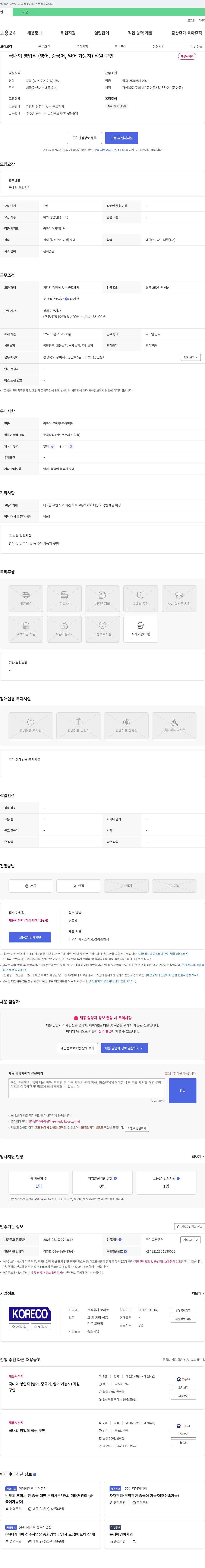Click the 장애인용 화장실 facility icon
Viewport: 205px width, 1568px height.
click(x=127, y=726)
